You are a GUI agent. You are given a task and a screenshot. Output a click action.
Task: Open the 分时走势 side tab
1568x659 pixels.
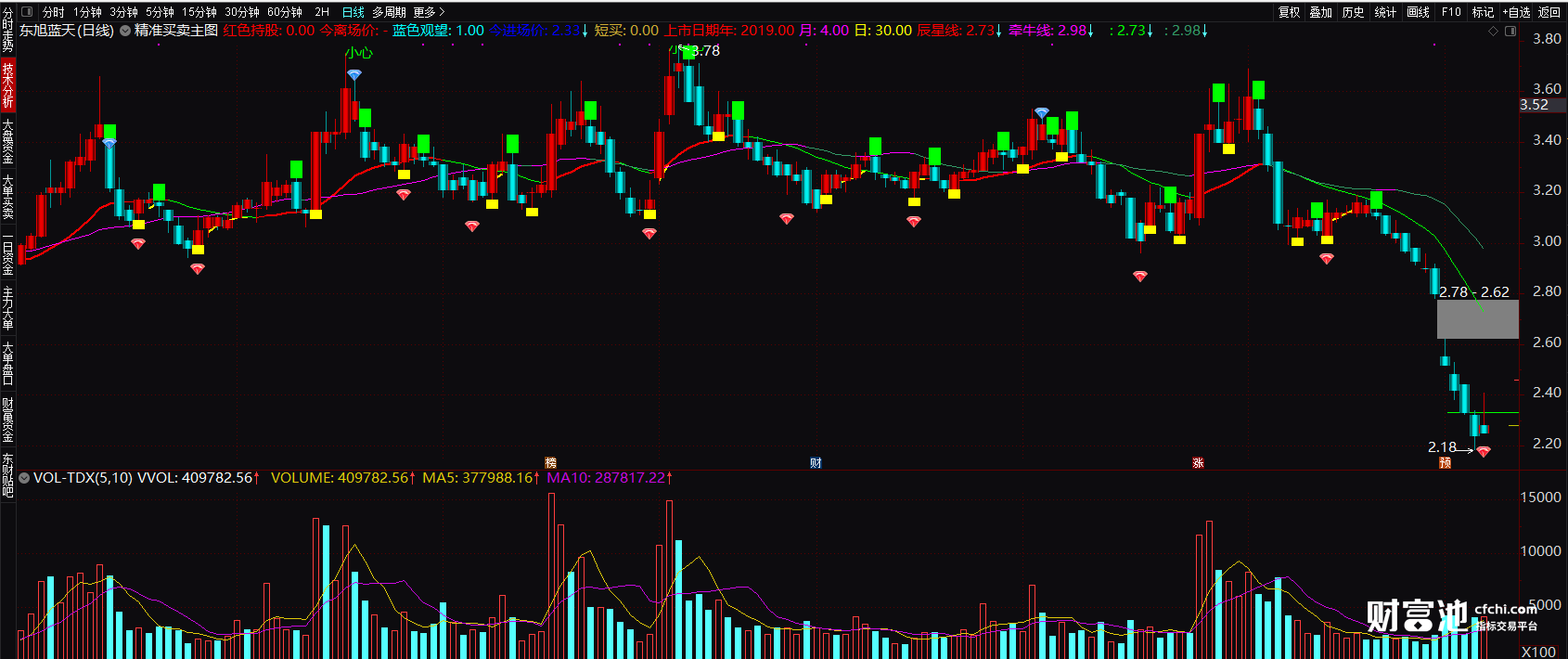pyautogui.click(x=7, y=28)
